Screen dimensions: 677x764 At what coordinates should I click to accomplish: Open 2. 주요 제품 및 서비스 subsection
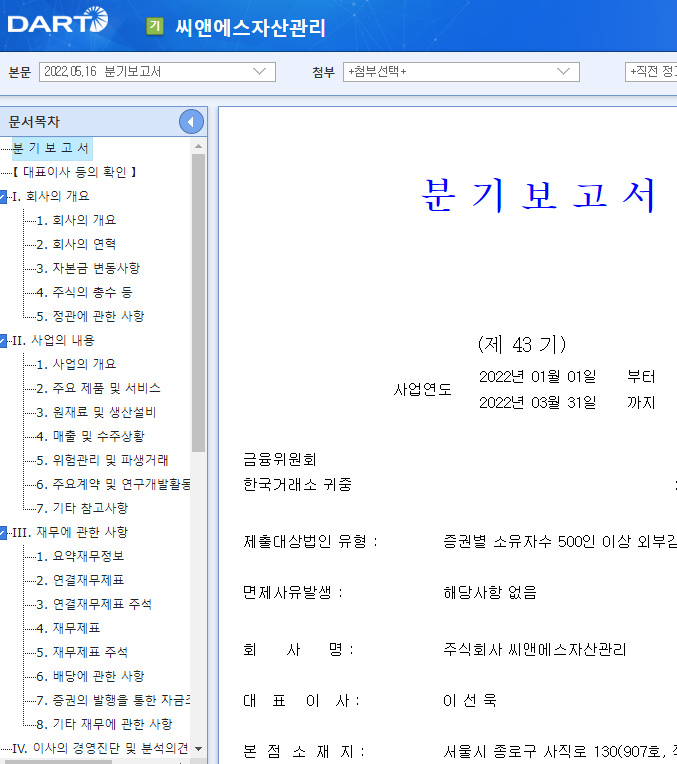[98, 388]
